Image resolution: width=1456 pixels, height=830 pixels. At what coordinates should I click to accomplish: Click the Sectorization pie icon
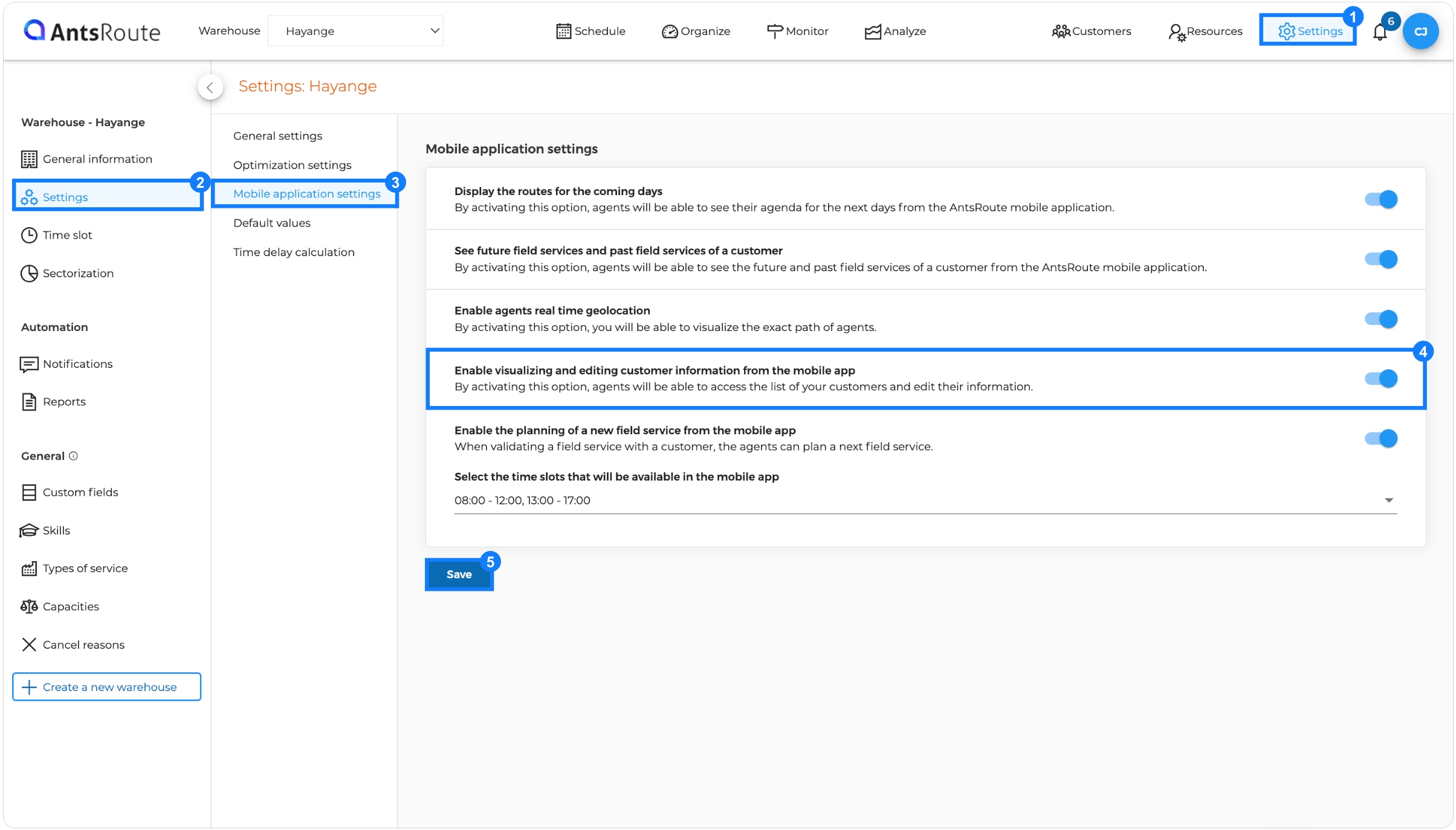29,273
